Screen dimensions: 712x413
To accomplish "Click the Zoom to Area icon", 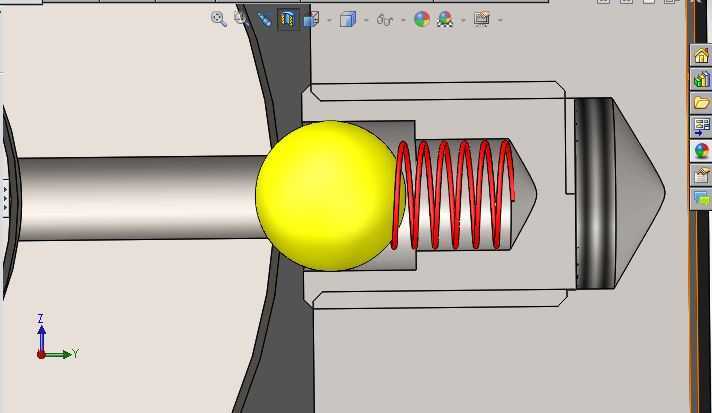I will tap(241, 18).
